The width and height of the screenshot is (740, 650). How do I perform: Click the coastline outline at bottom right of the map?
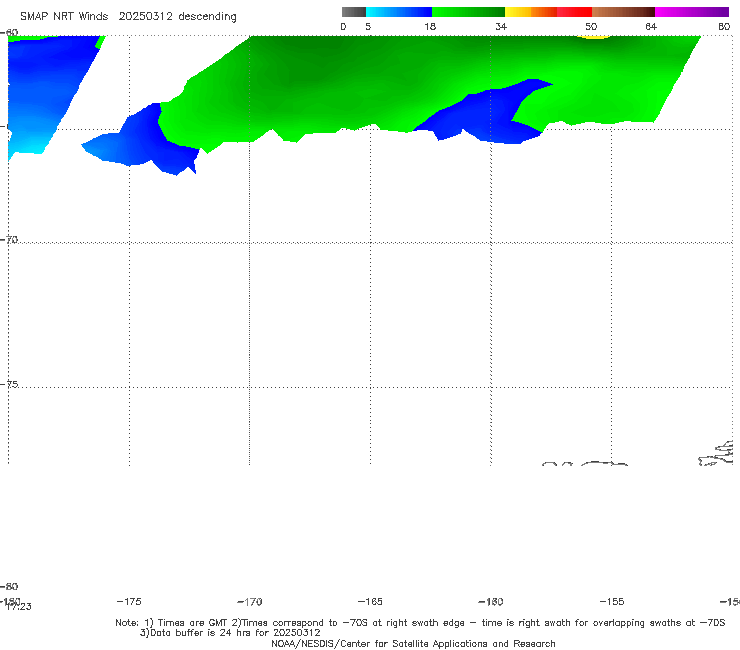716,454
